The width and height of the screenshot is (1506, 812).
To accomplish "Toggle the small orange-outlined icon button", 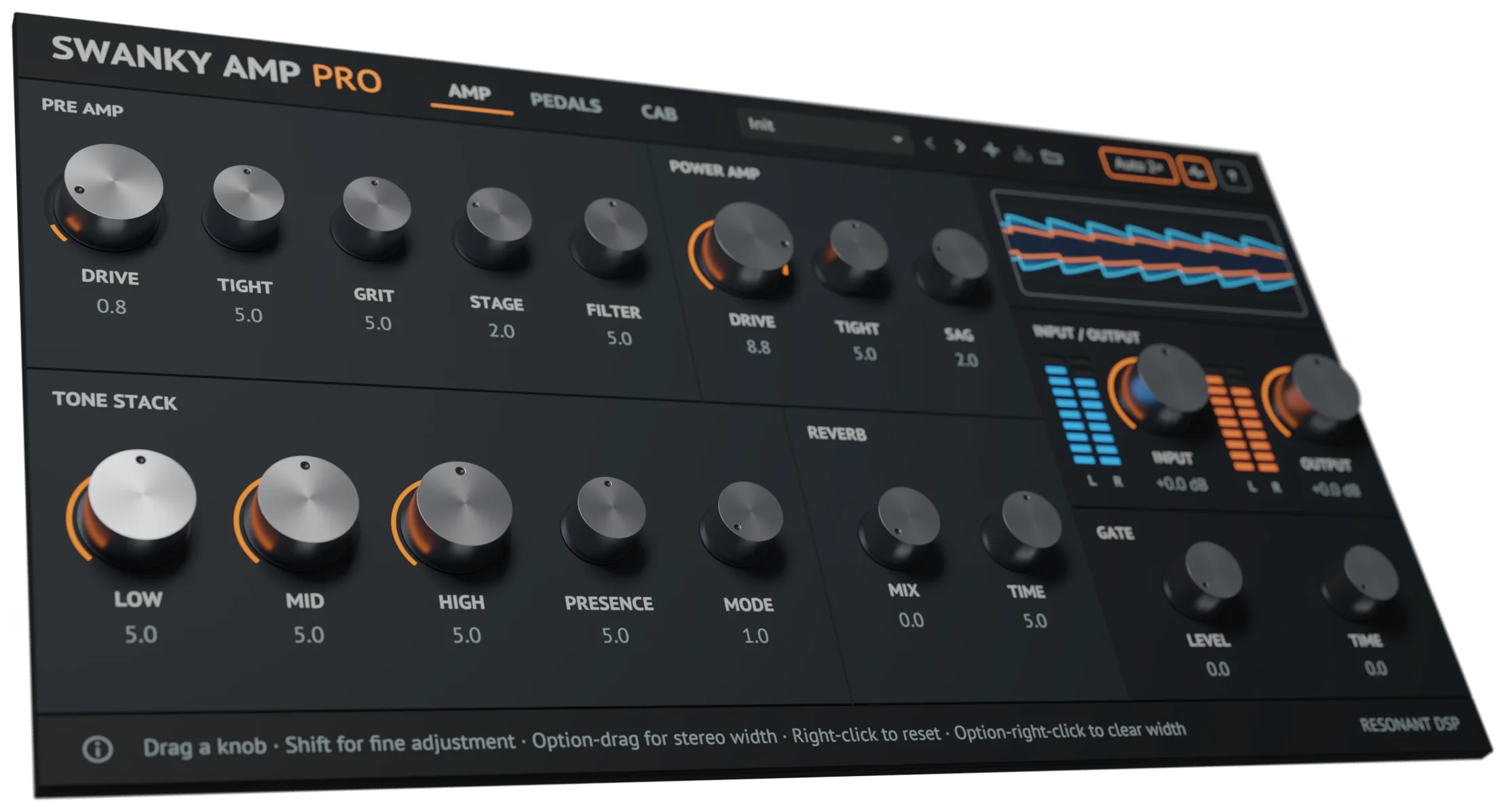I will click(1197, 172).
